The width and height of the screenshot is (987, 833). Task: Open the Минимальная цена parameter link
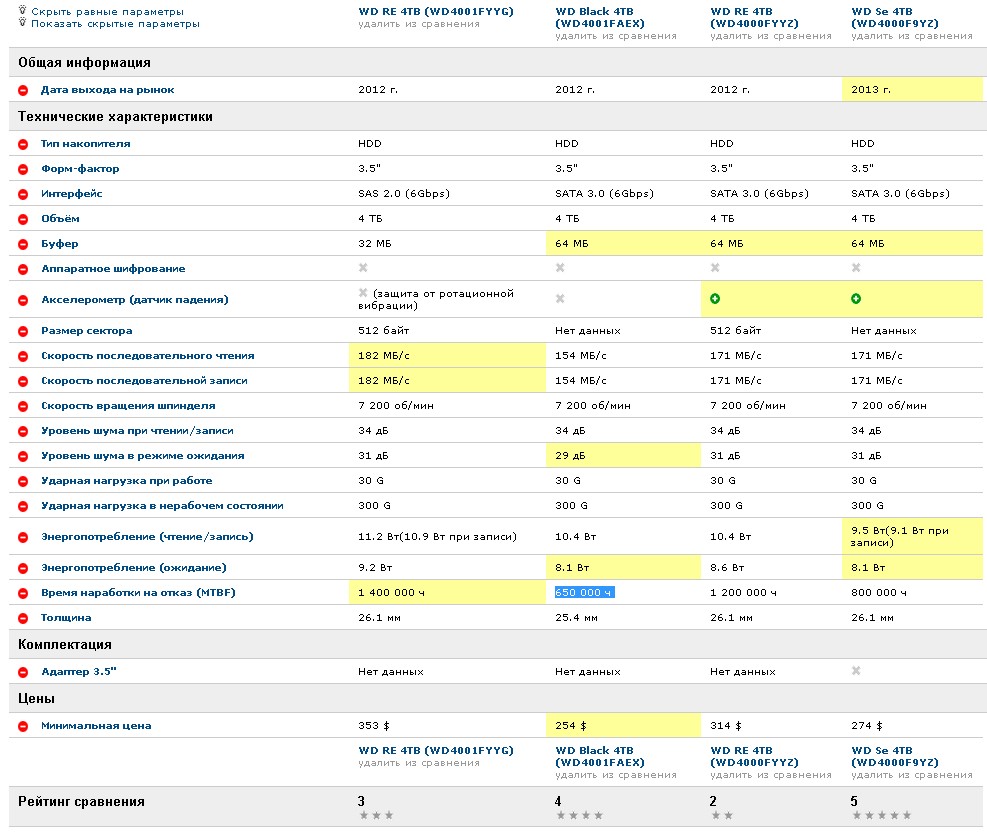click(96, 726)
